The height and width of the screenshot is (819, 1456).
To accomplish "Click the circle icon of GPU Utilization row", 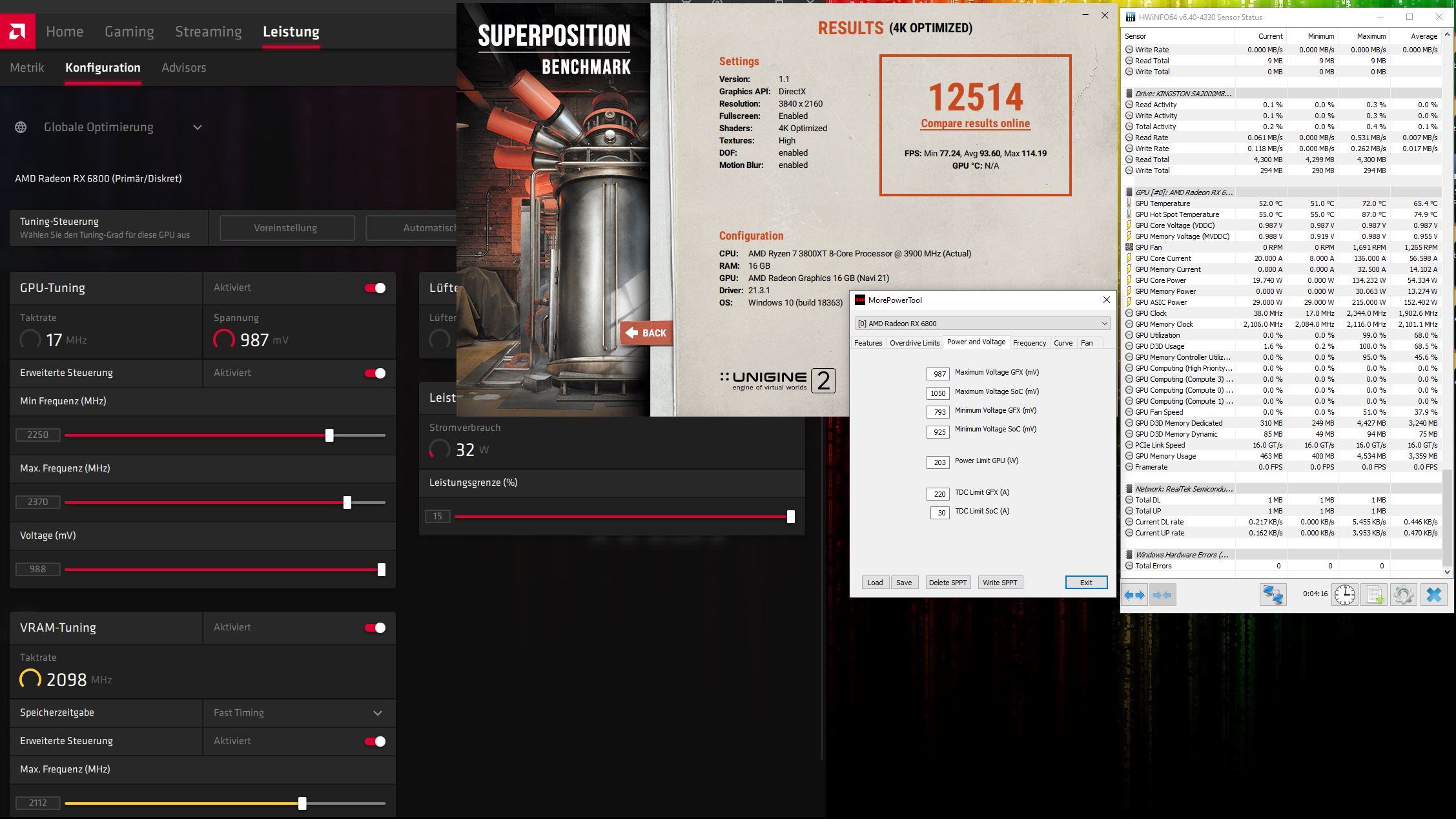I will [1129, 335].
